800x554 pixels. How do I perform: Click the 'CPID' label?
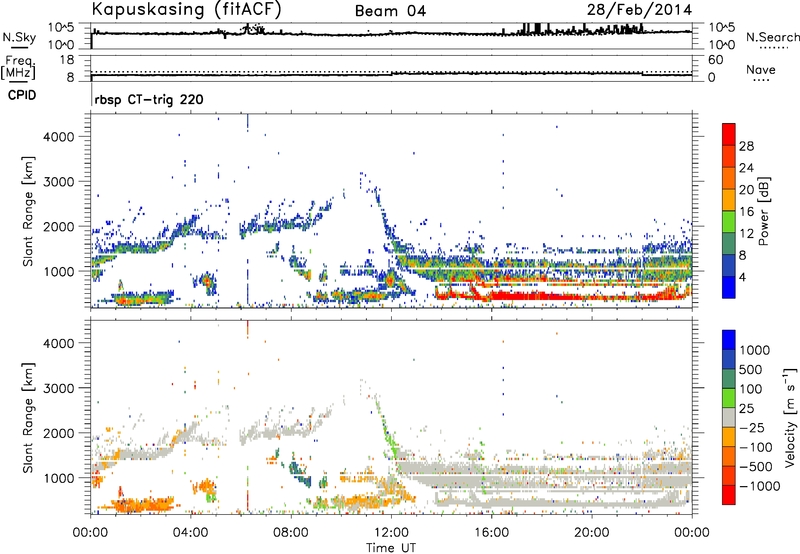22,95
